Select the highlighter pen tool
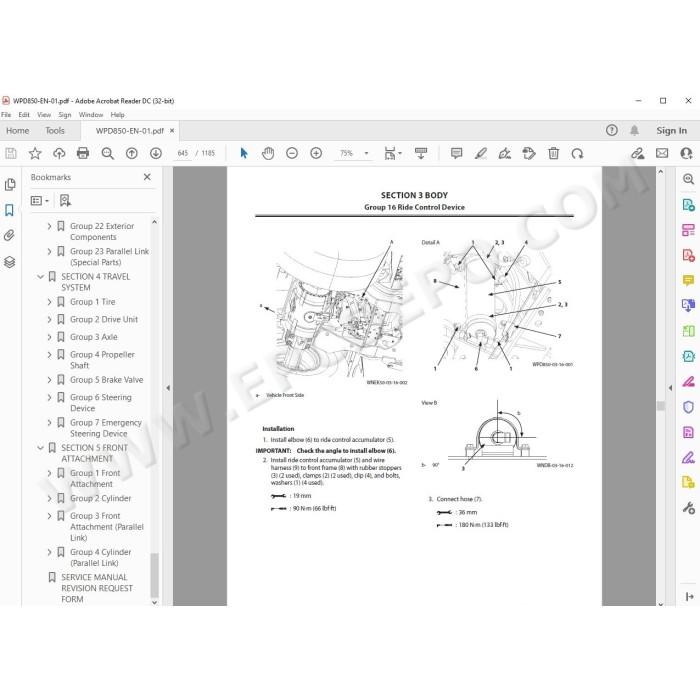The height and width of the screenshot is (700, 700). coord(481,154)
